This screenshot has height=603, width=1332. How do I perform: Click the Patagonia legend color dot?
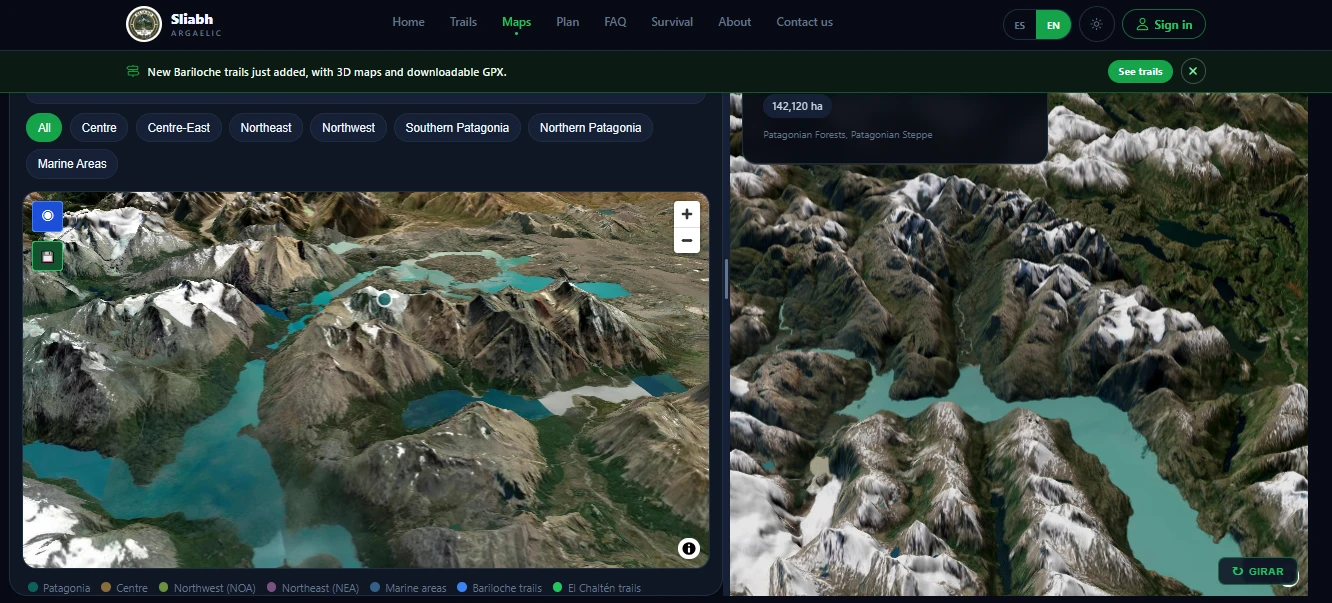tap(34, 588)
